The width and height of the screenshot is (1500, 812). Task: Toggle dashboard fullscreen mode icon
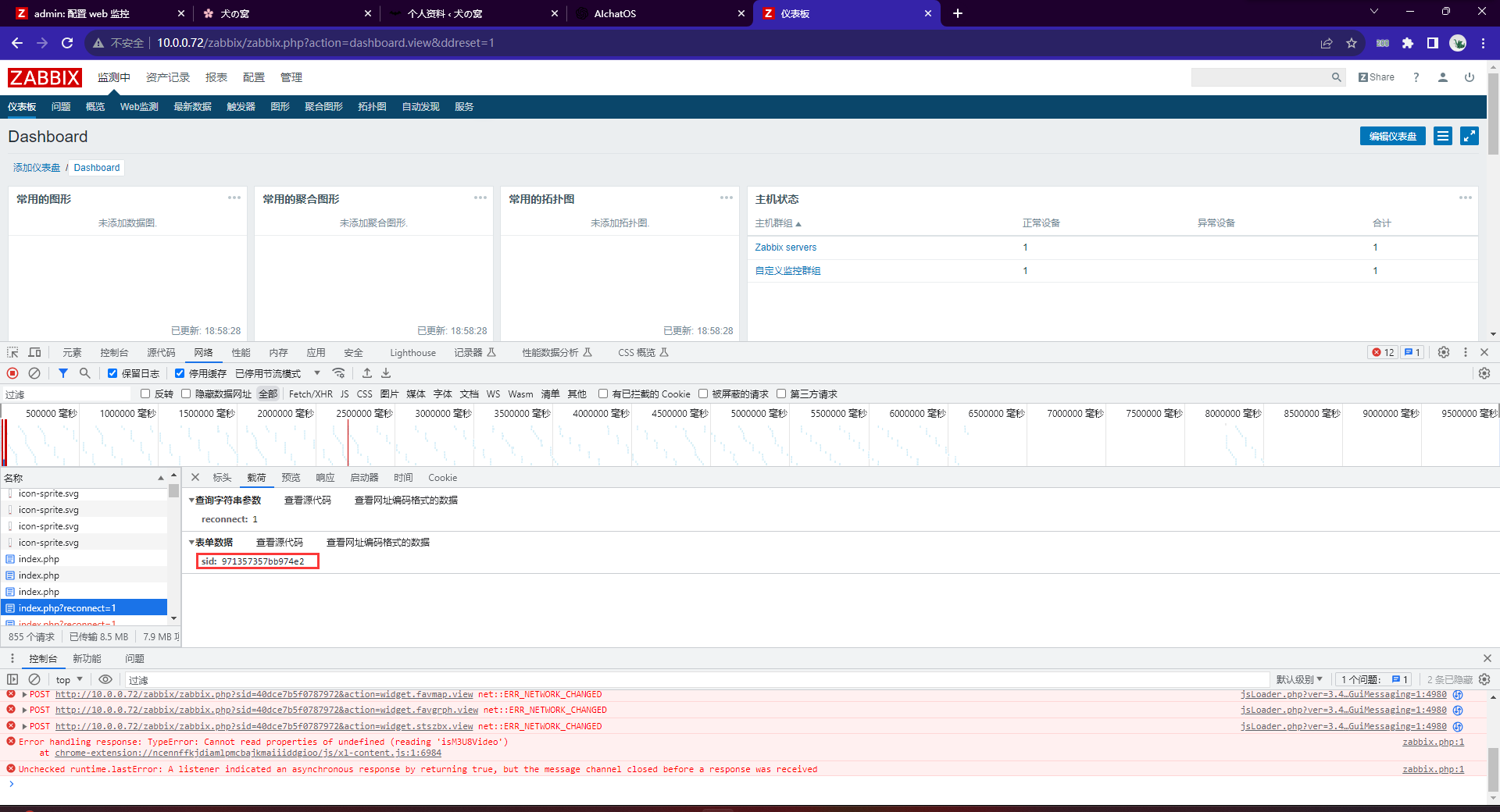coord(1470,136)
